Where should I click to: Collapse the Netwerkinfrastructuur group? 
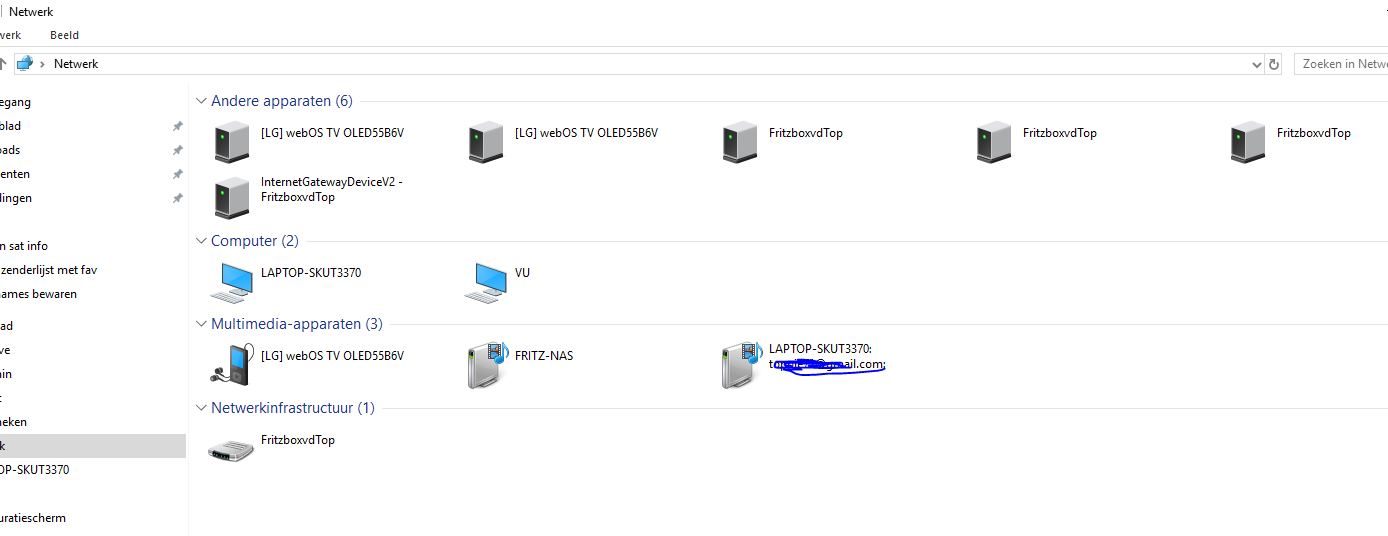tap(201, 408)
